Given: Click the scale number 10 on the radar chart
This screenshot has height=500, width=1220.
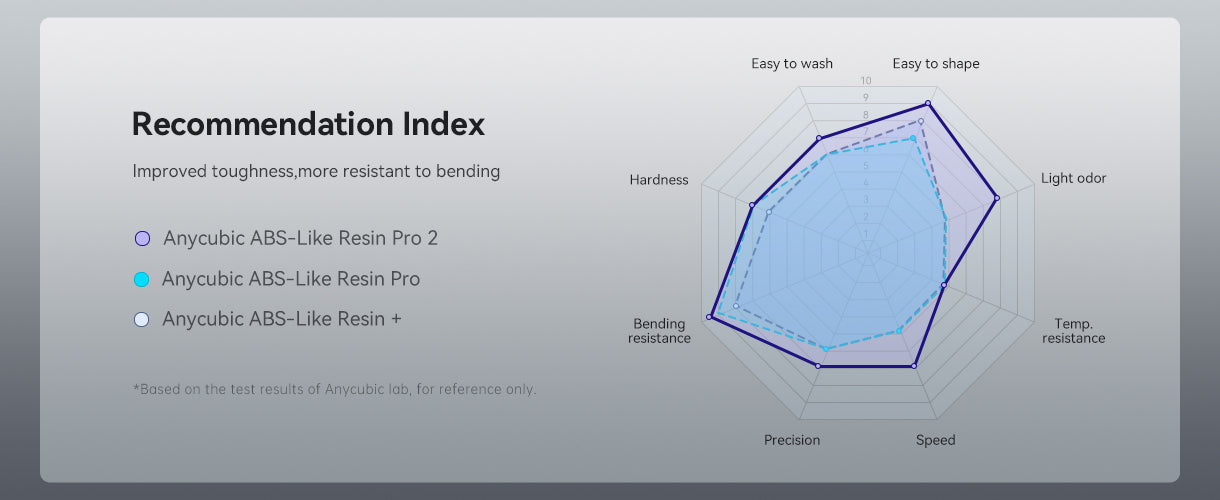Looking at the screenshot, I should (866, 81).
